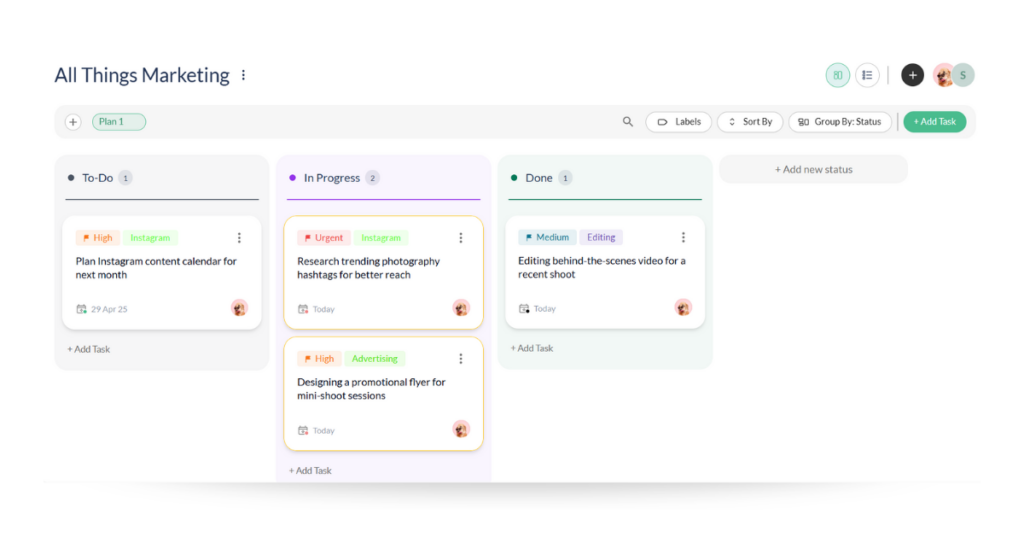
Task: Switch to list view icon
Action: point(867,75)
